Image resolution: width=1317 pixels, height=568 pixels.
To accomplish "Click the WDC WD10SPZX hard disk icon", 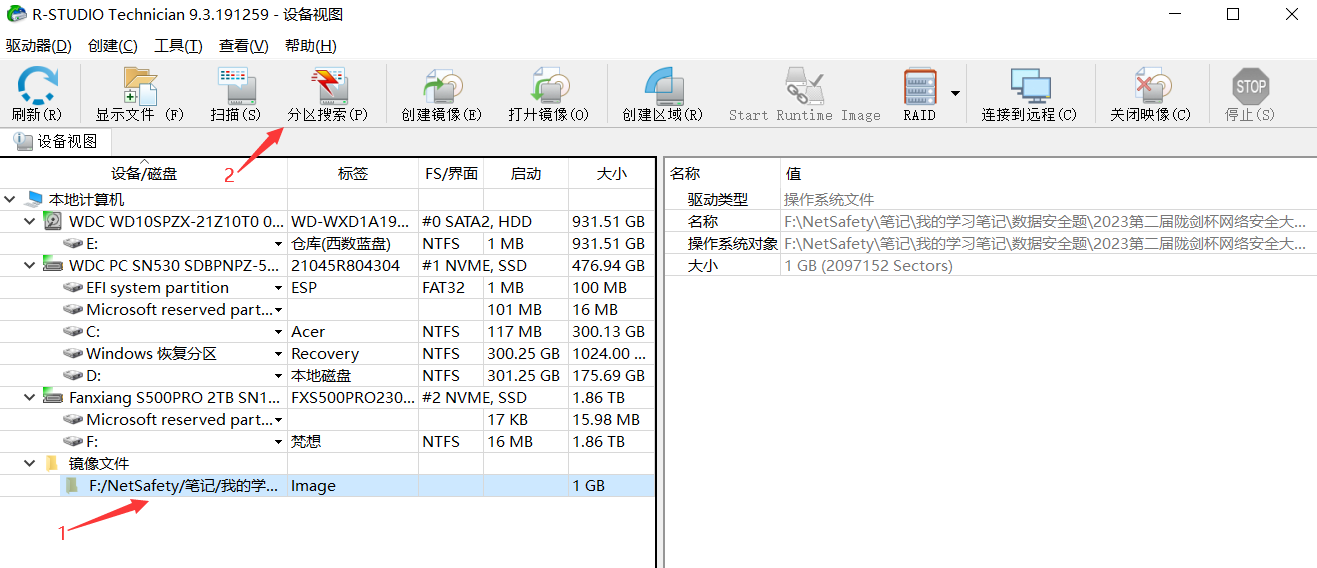I will pos(53,222).
